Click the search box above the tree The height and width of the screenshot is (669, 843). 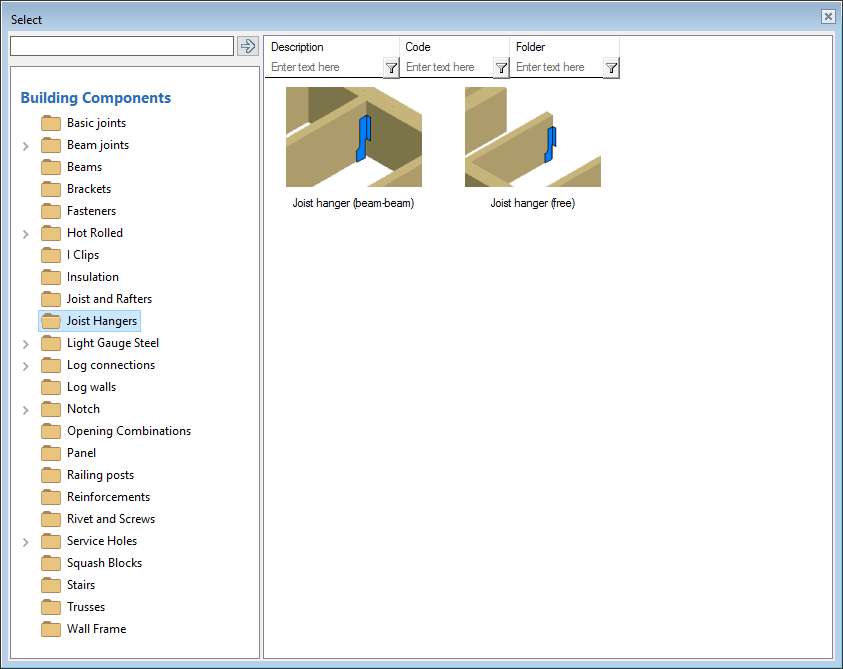[121, 46]
